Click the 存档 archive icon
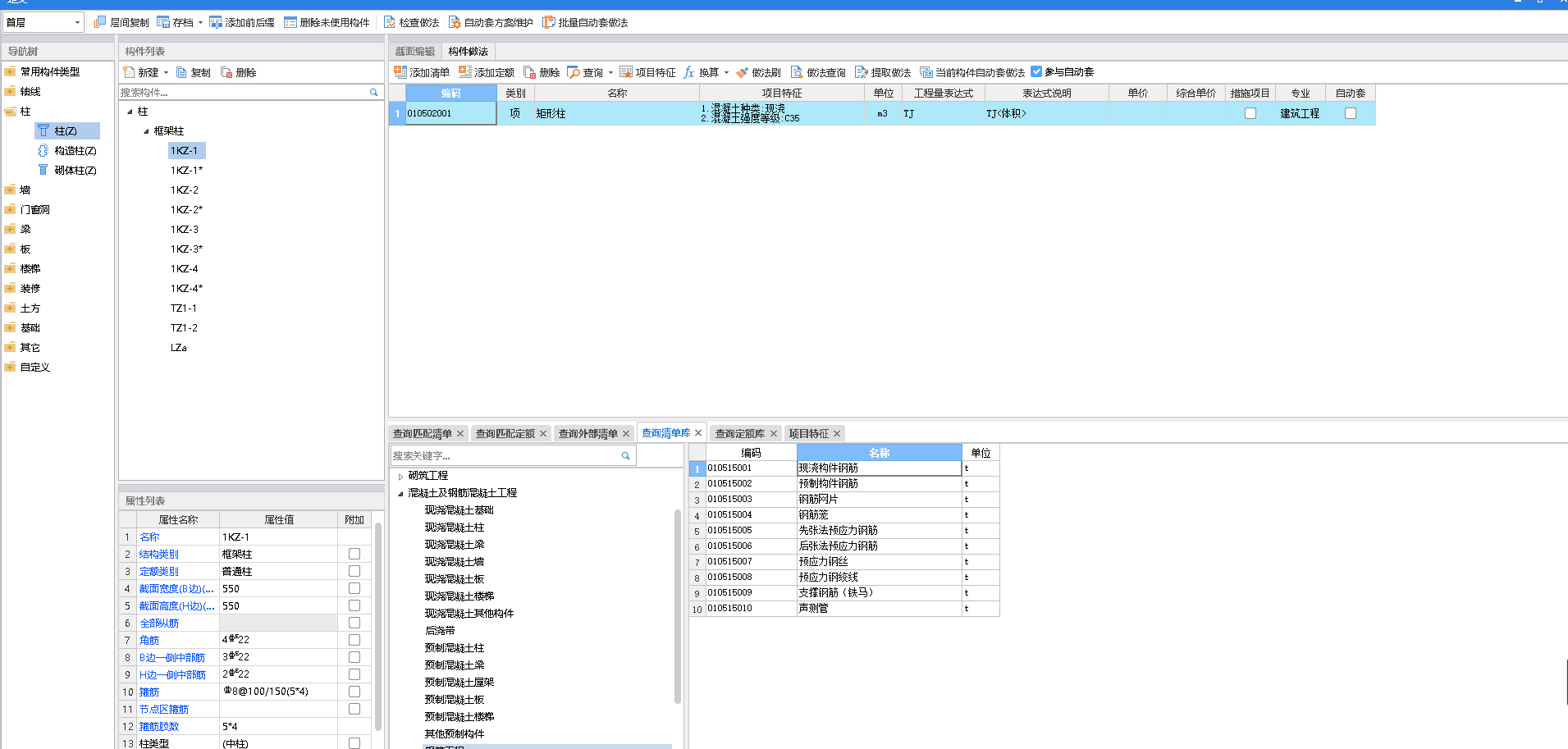This screenshot has width=1568, height=749. (x=163, y=22)
